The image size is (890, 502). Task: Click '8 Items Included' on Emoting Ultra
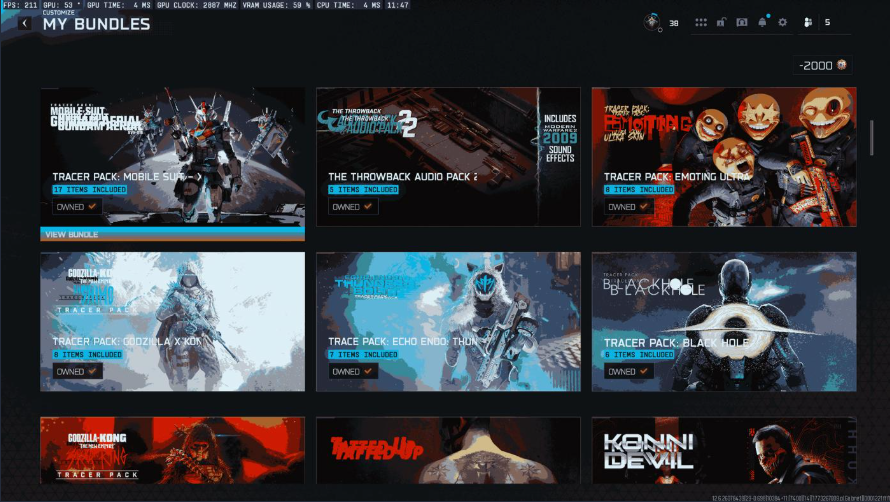pyautogui.click(x=639, y=190)
